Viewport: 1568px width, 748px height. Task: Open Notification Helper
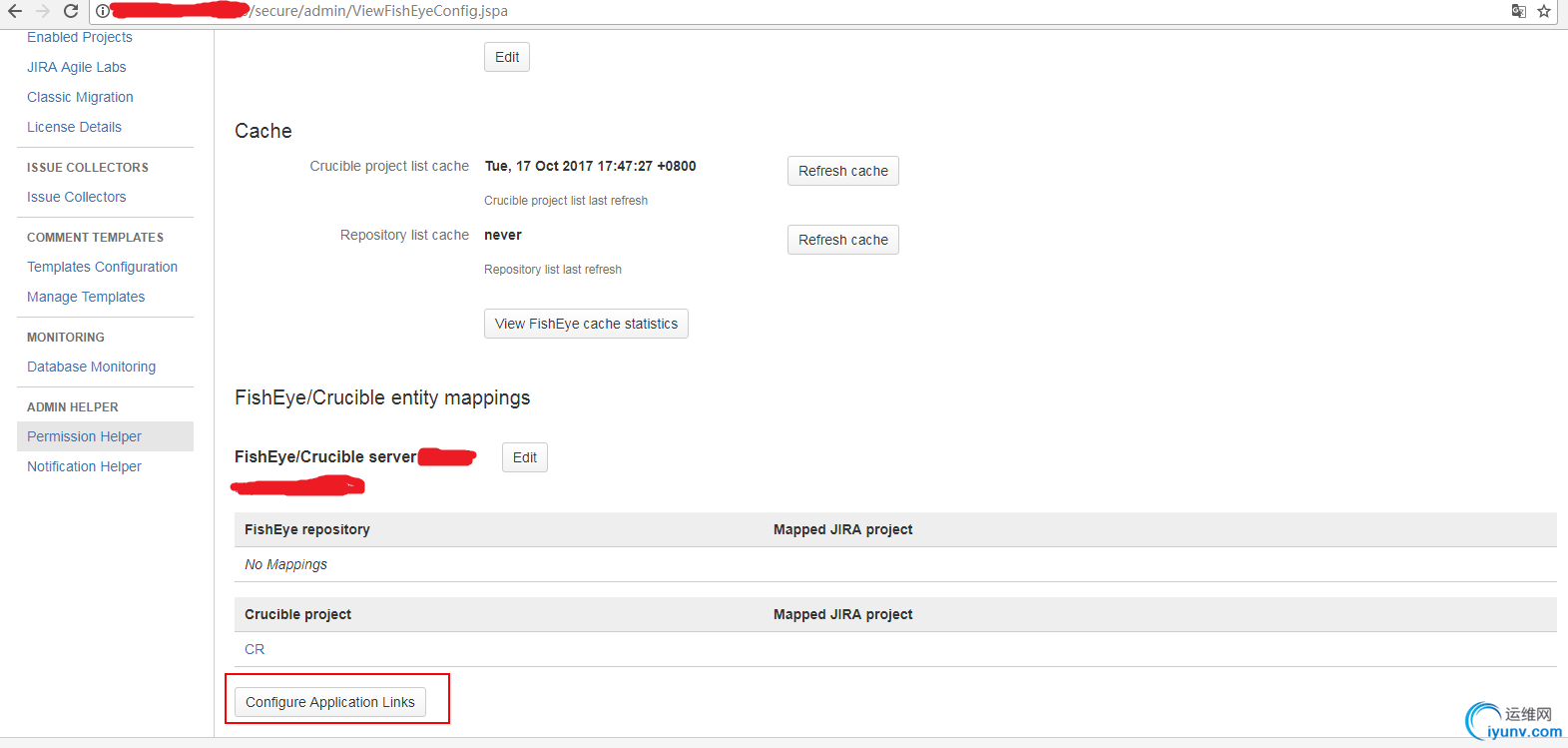[84, 466]
